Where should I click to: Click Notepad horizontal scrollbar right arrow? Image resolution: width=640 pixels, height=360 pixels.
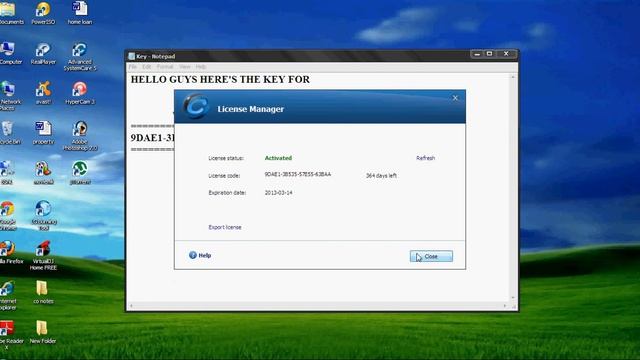505,306
